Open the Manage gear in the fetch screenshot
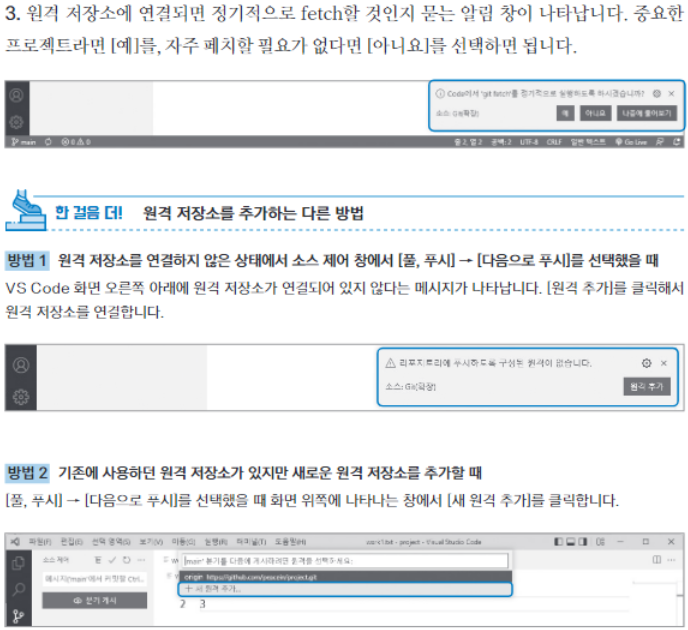This screenshot has height=630, width=688. [17, 122]
